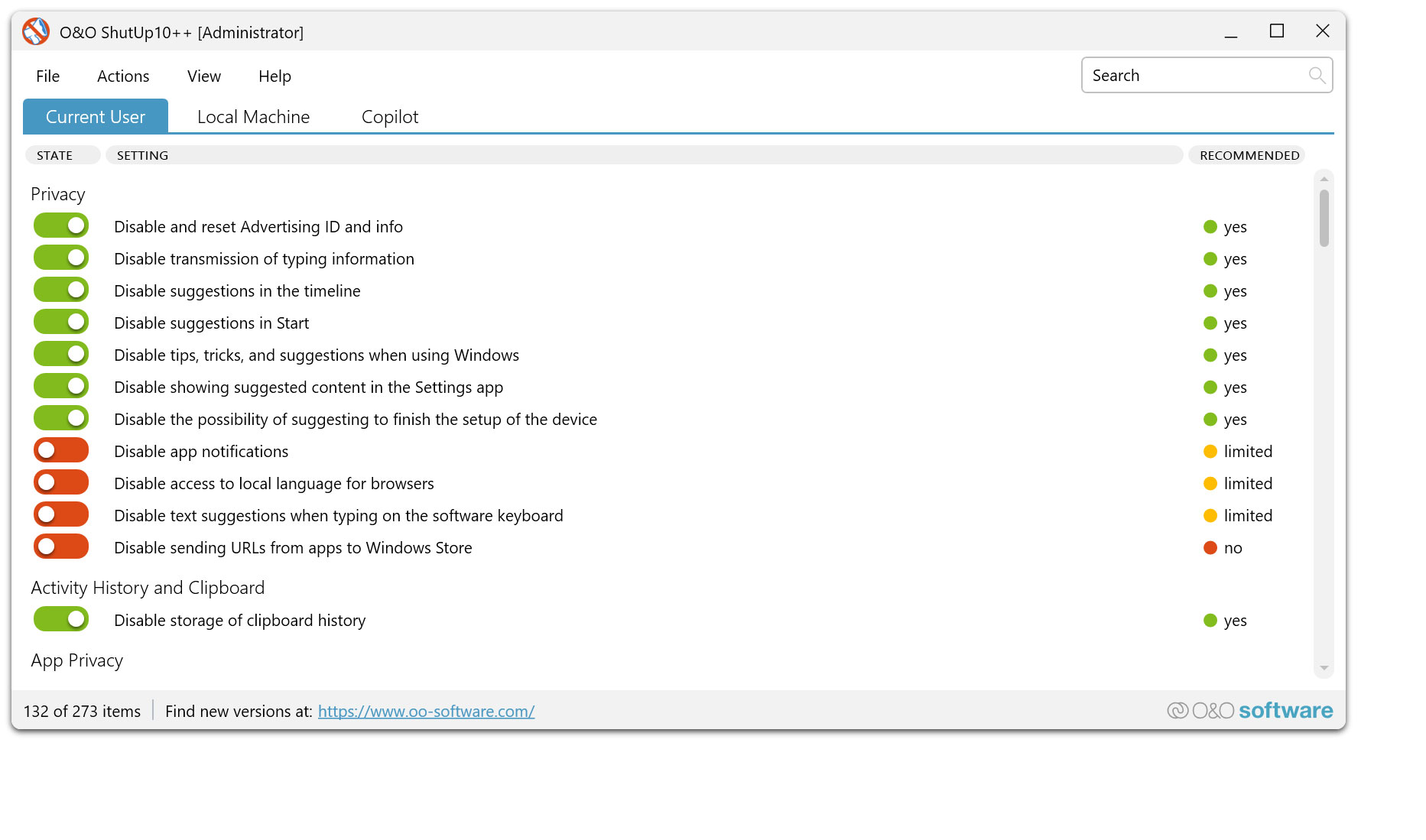1426x840 pixels.
Task: Click the O&O ShutUp10++ app logo icon
Action: point(35,31)
